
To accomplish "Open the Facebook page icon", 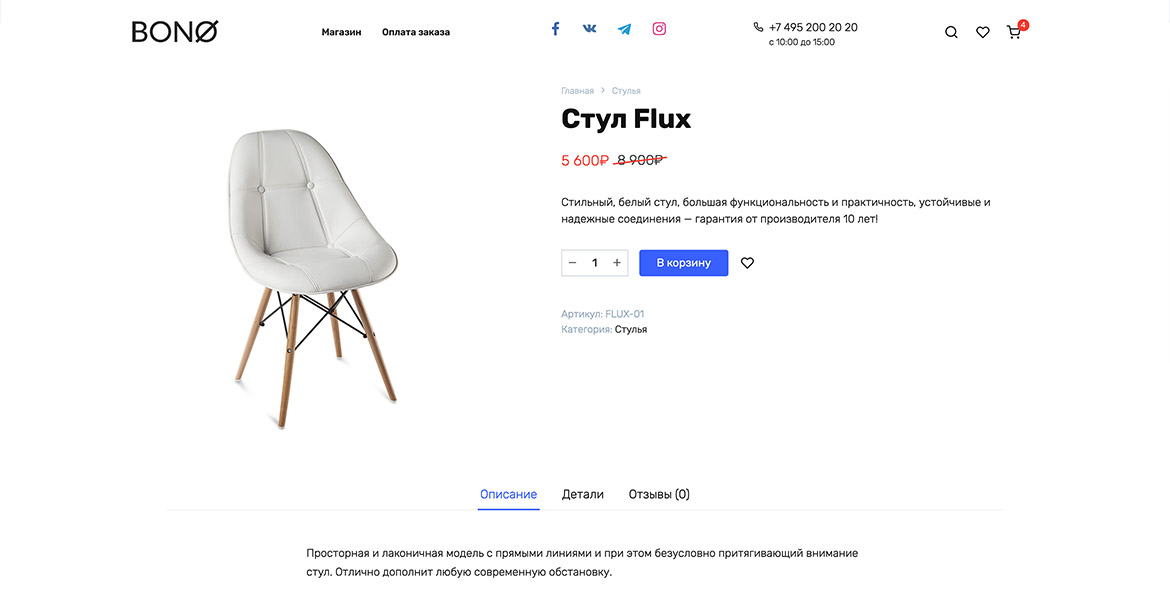I will 555,29.
